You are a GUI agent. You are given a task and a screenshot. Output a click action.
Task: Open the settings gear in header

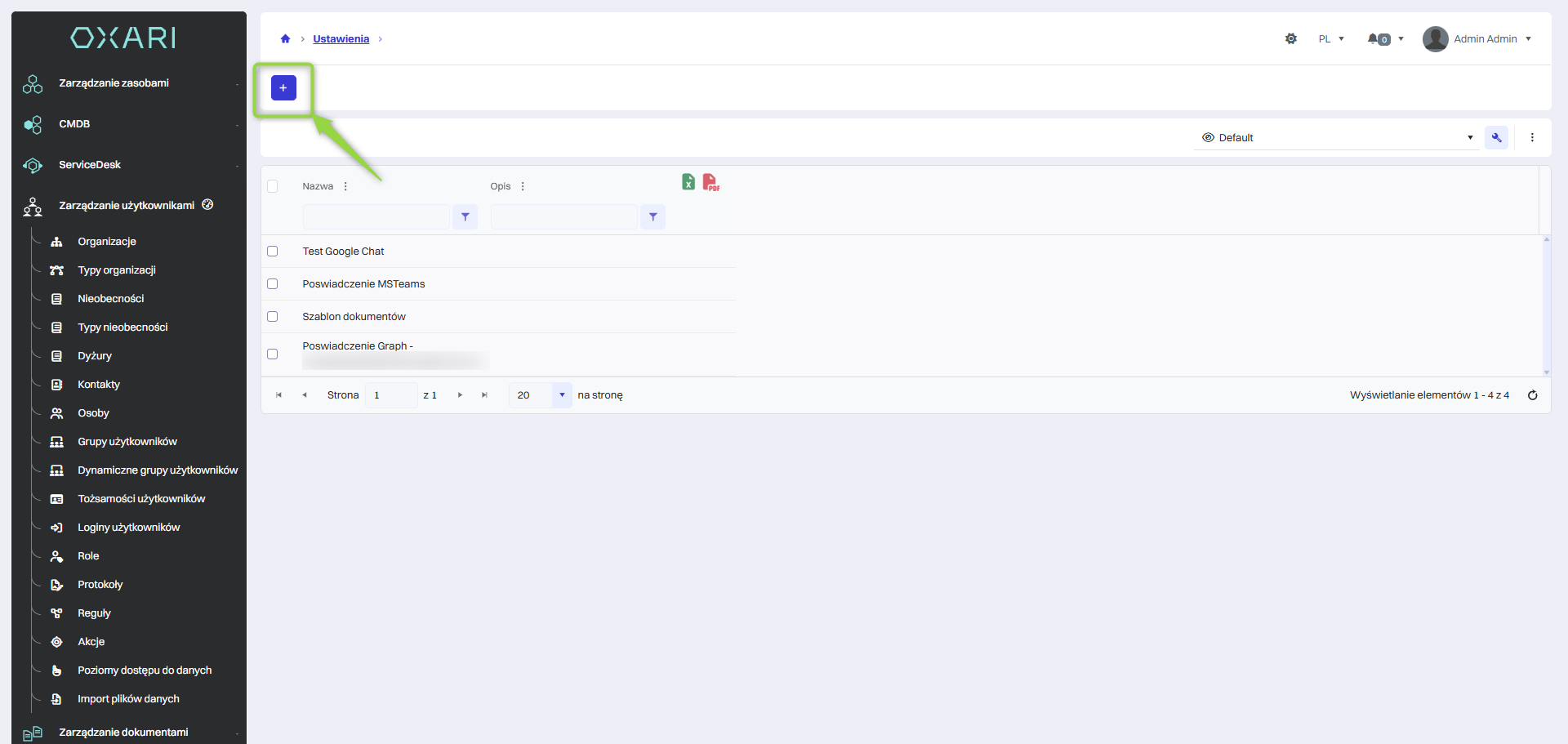1290,39
